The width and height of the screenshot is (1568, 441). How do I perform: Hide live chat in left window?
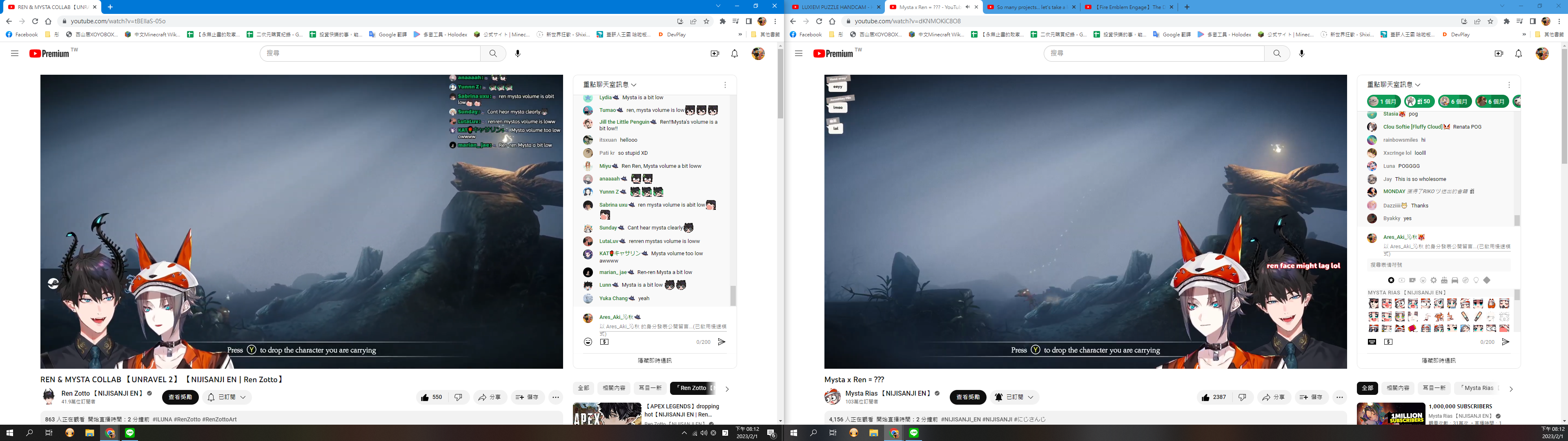point(654,361)
